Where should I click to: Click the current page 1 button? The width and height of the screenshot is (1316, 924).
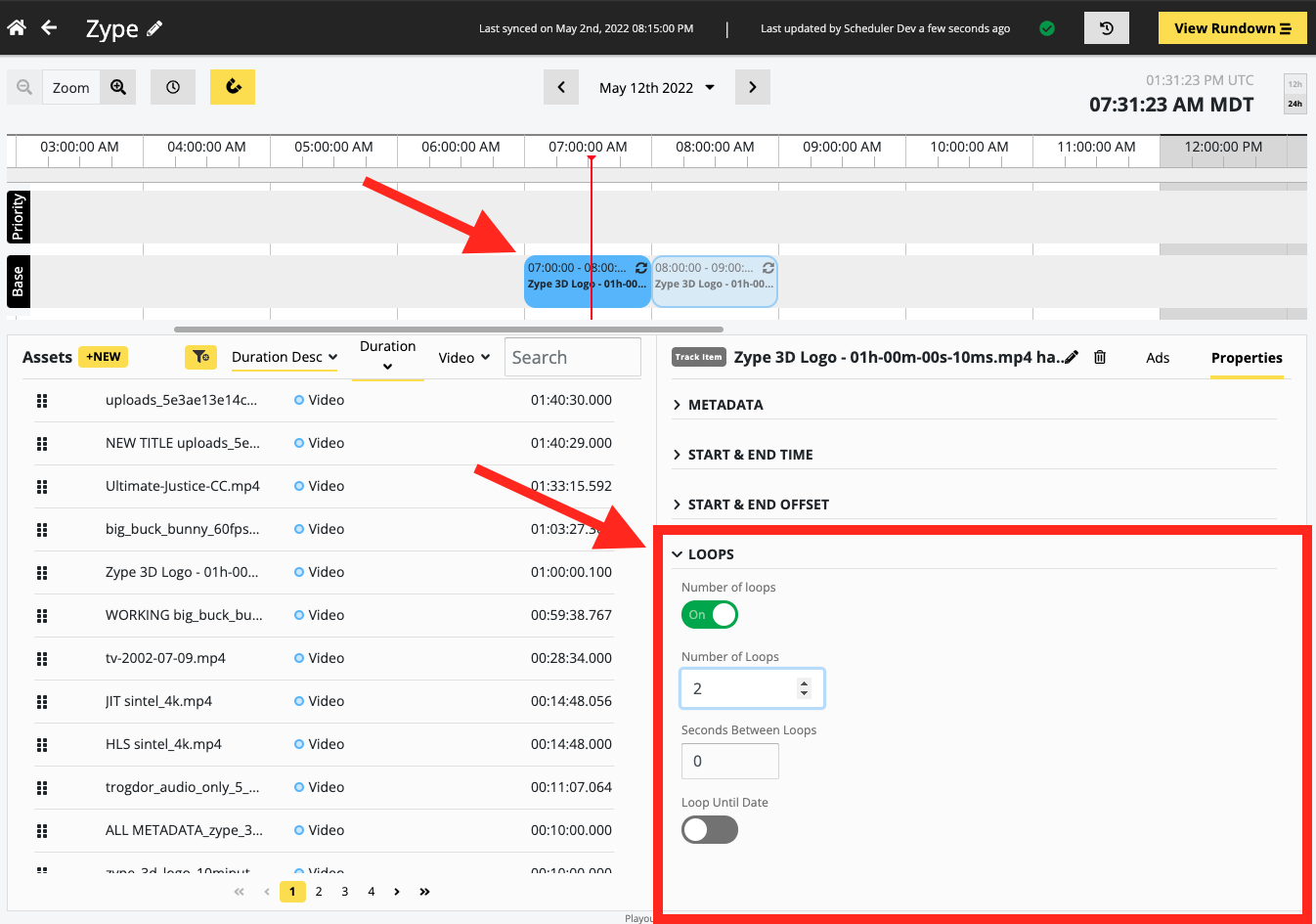pos(292,892)
